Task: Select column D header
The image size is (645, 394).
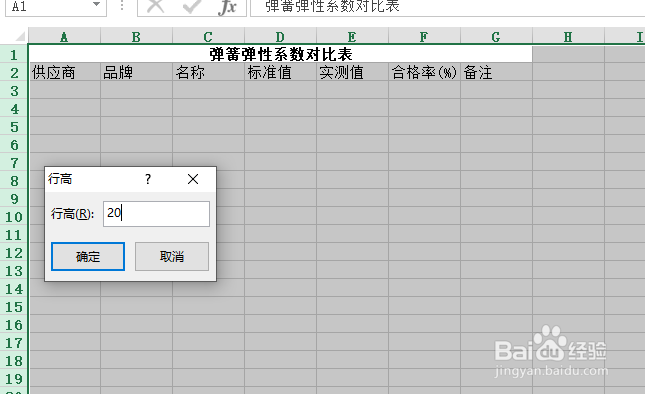Action: tap(280, 37)
